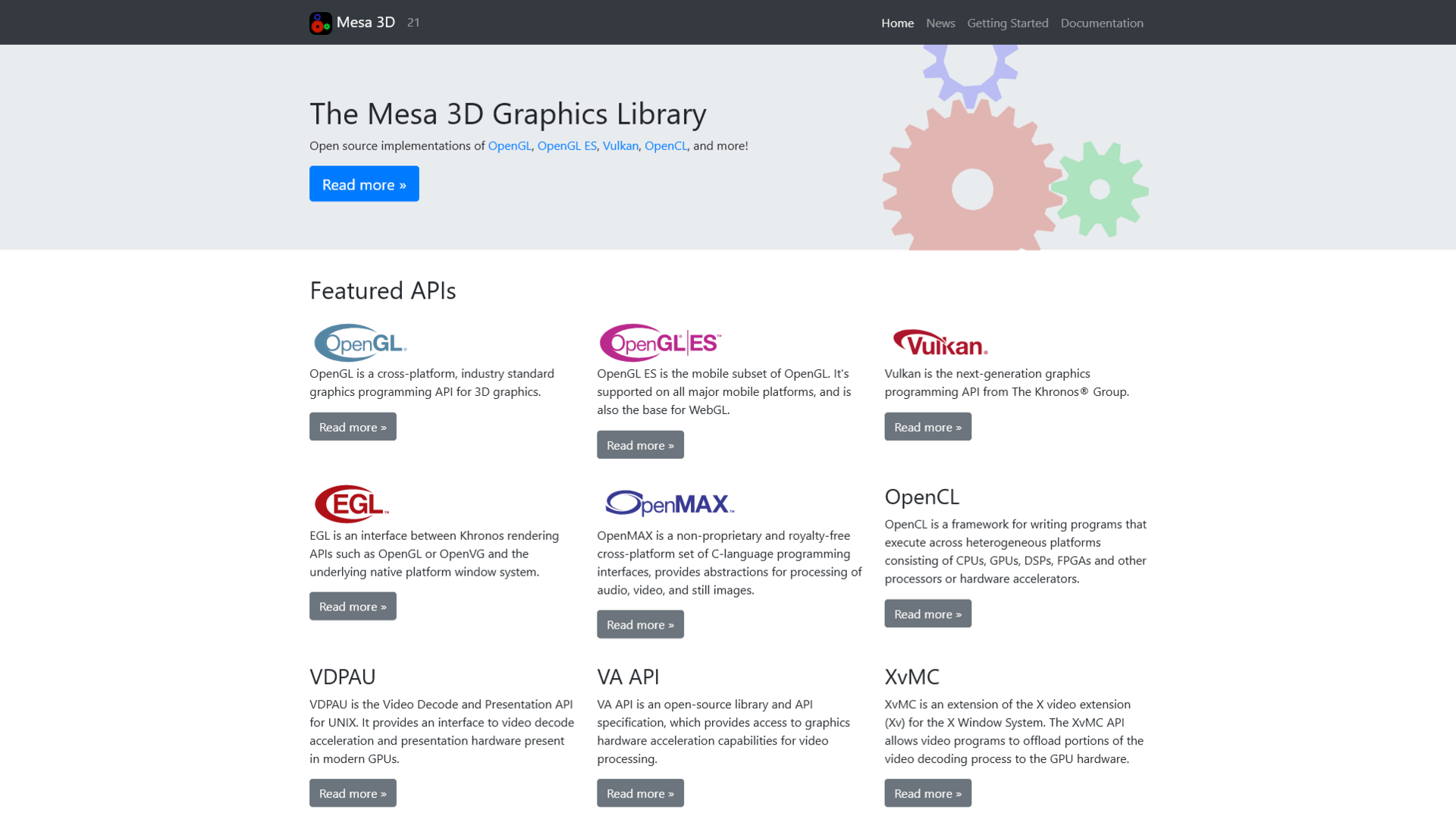Open the Home navigation item
The width and height of the screenshot is (1456, 819).
(x=897, y=23)
